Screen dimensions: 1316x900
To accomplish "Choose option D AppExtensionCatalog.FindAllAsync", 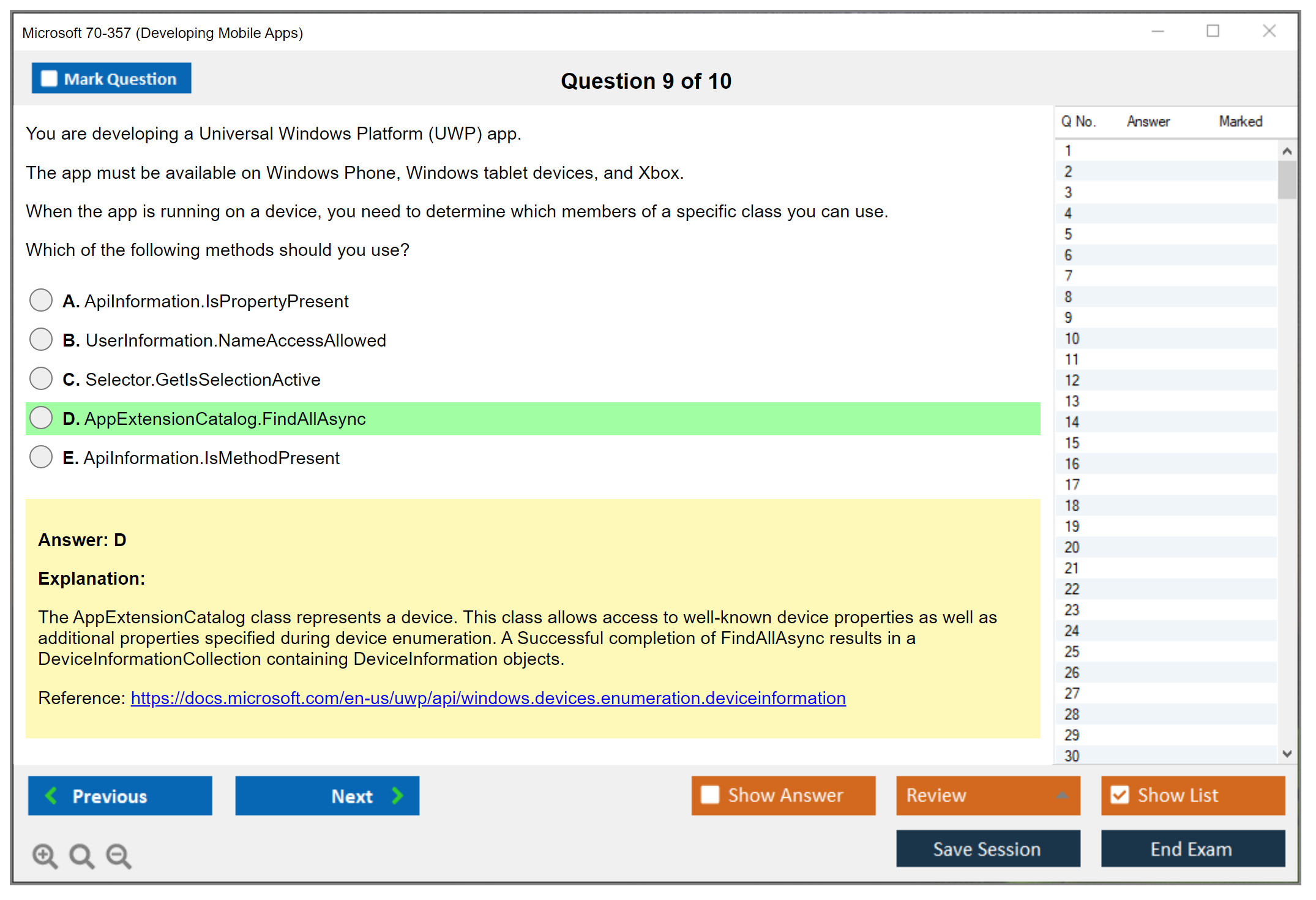I will [41, 418].
